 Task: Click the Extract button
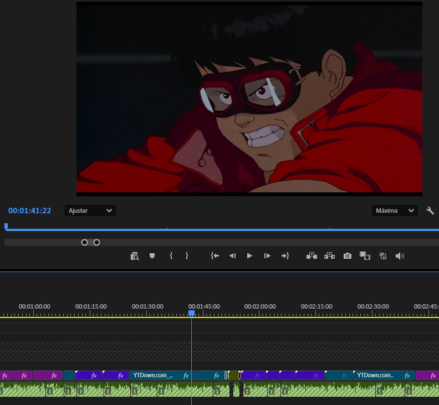[329, 256]
